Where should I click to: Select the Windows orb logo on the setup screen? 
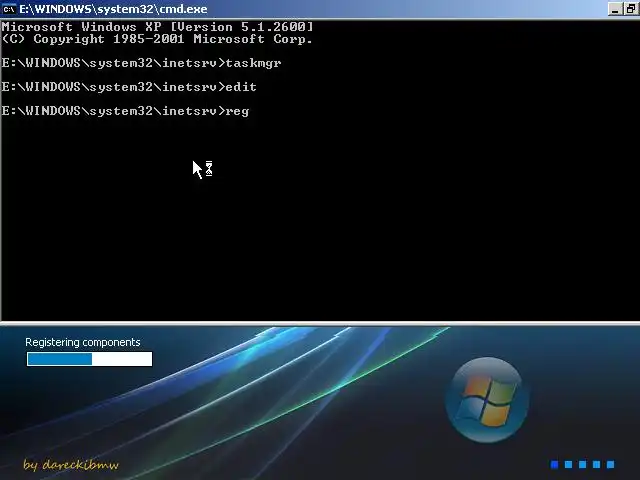click(487, 400)
